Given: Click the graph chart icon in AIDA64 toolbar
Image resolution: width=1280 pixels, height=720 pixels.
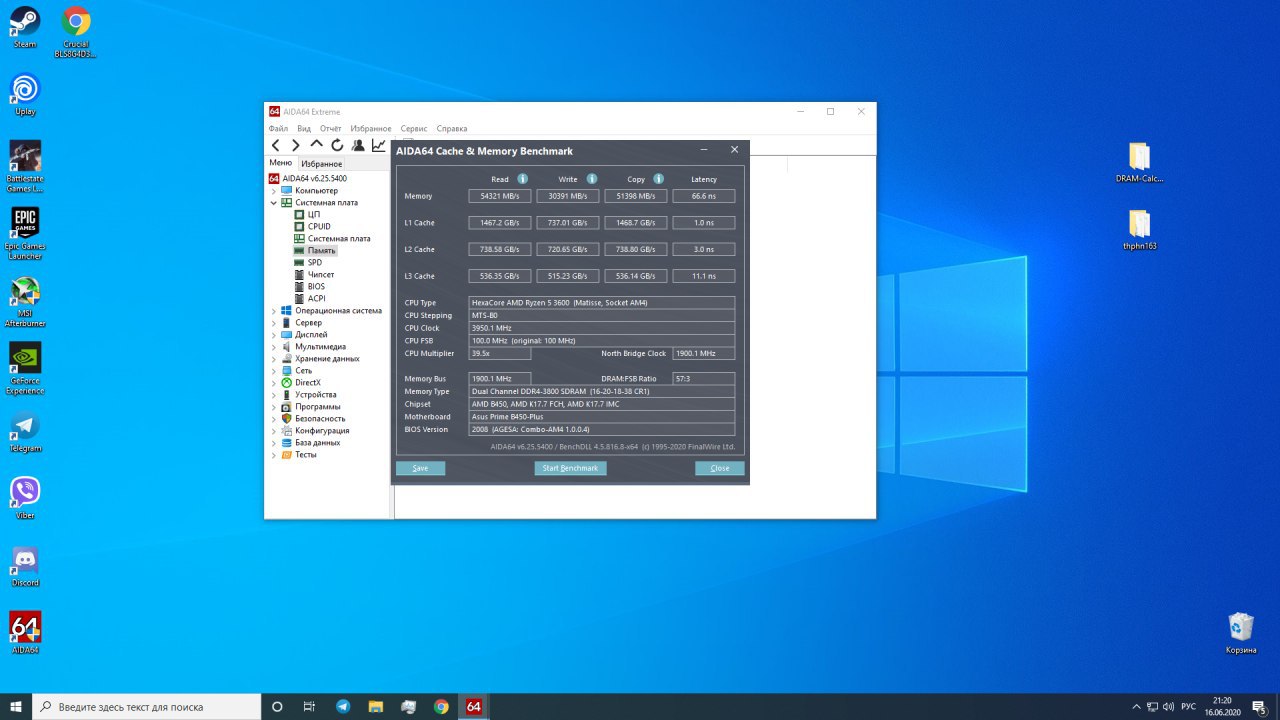Looking at the screenshot, I should point(379,145).
